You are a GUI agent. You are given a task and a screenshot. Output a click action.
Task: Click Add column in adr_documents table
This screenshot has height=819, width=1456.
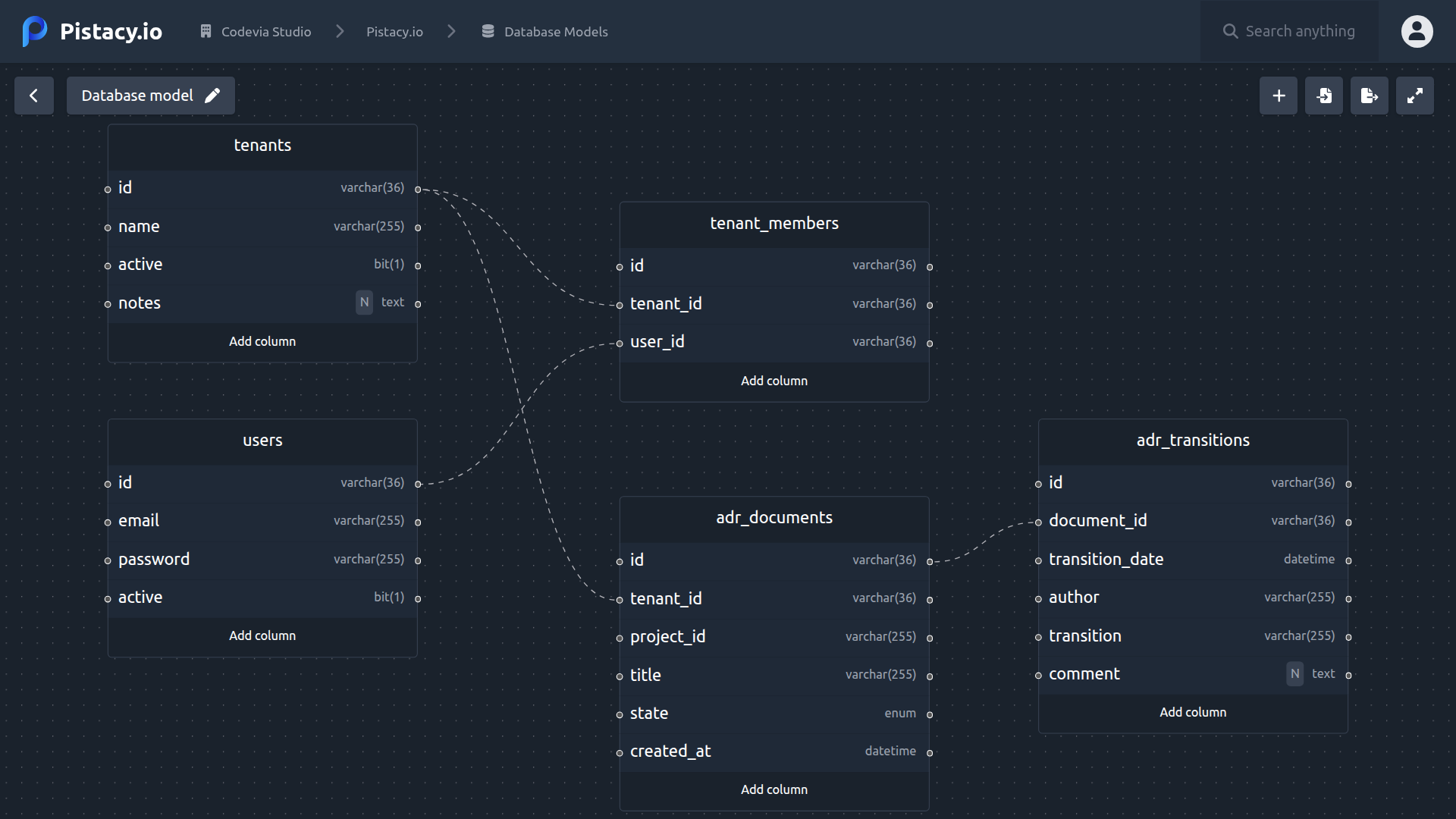(x=773, y=789)
